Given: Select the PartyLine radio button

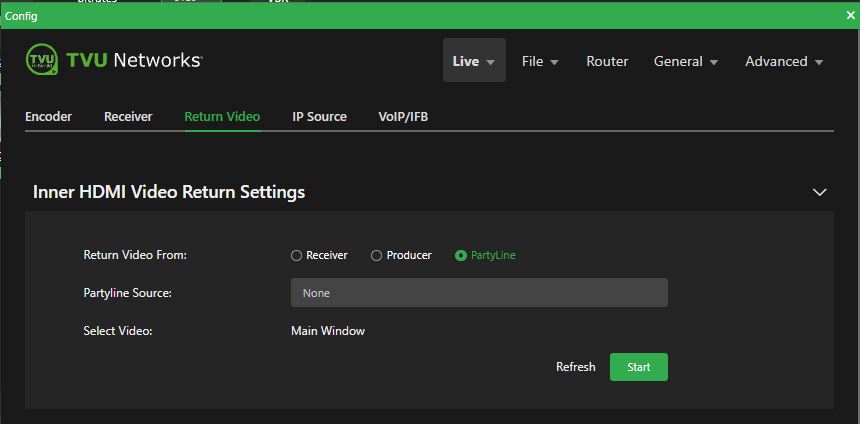Looking at the screenshot, I should (461, 256).
